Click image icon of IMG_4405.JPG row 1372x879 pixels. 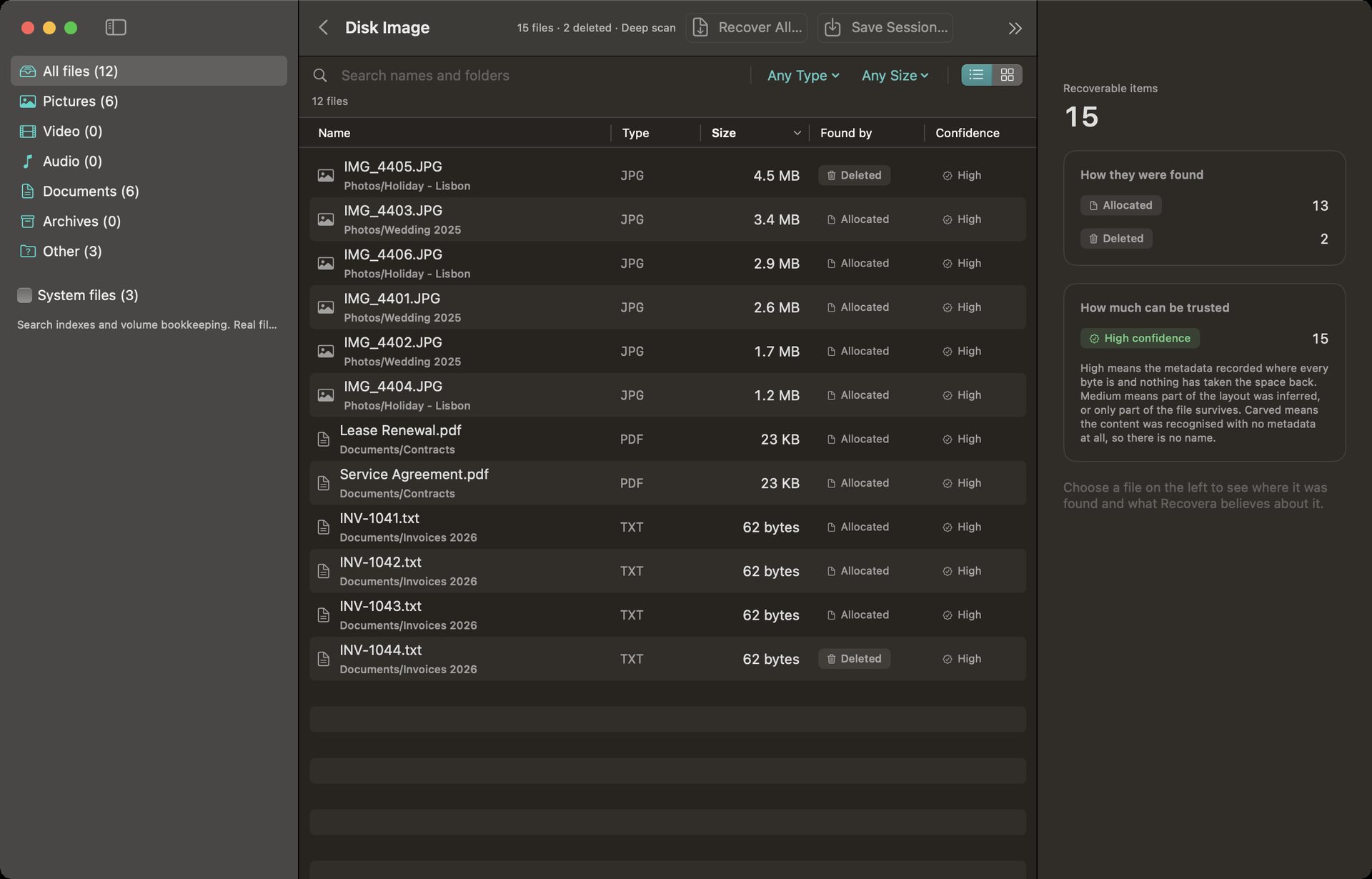click(x=325, y=175)
